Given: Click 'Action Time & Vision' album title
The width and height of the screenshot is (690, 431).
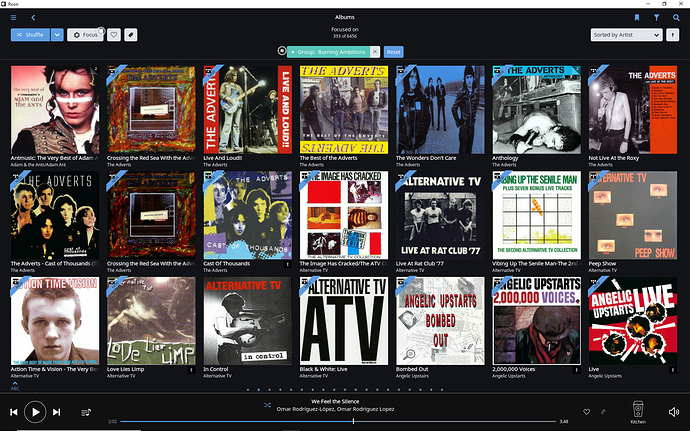Looking at the screenshot, I should (54, 369).
